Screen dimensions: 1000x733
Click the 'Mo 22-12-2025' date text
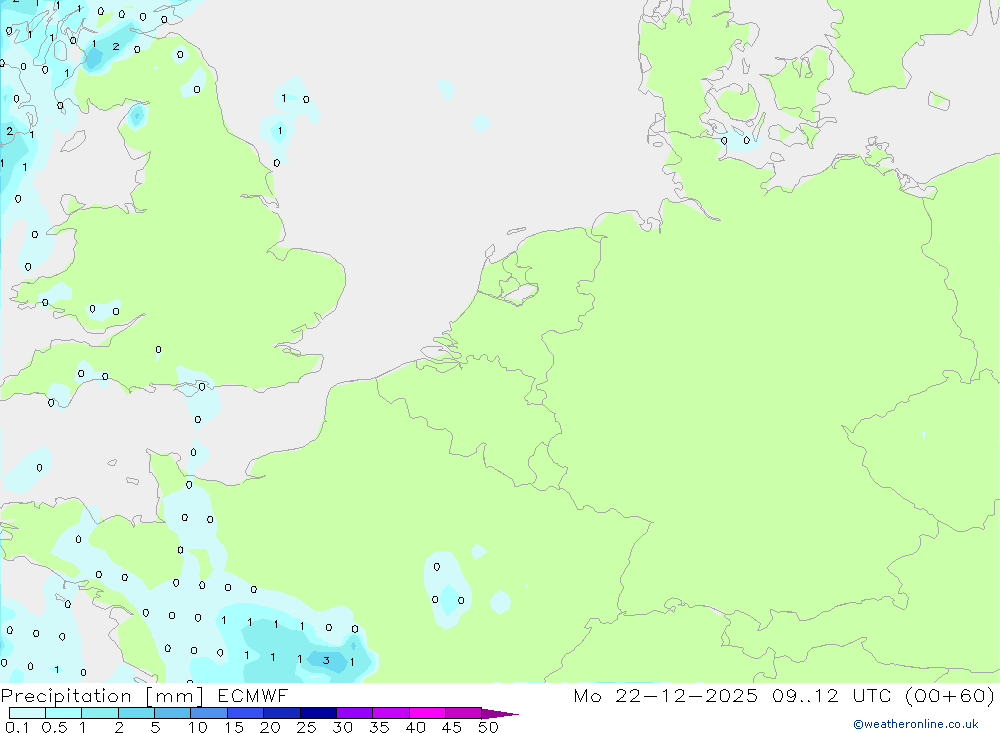[666, 696]
